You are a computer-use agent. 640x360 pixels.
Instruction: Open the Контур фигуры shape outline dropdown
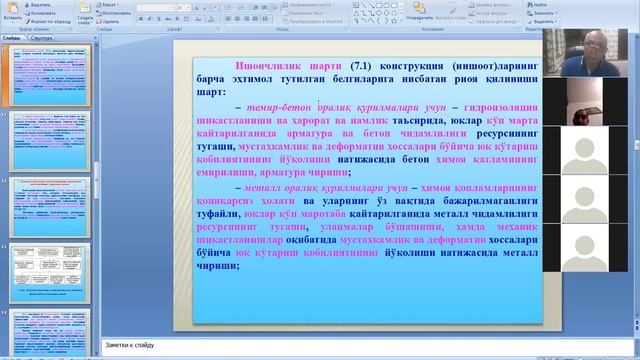coord(488,13)
